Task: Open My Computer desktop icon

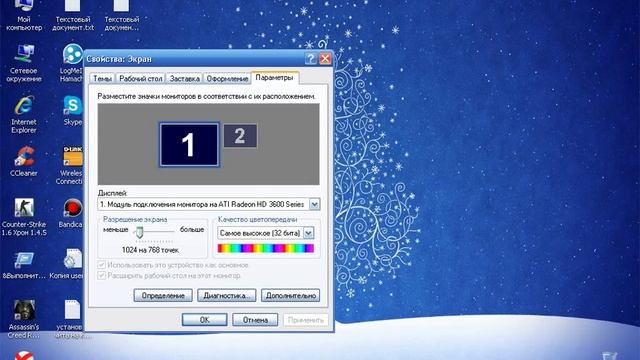Action: 24,16
